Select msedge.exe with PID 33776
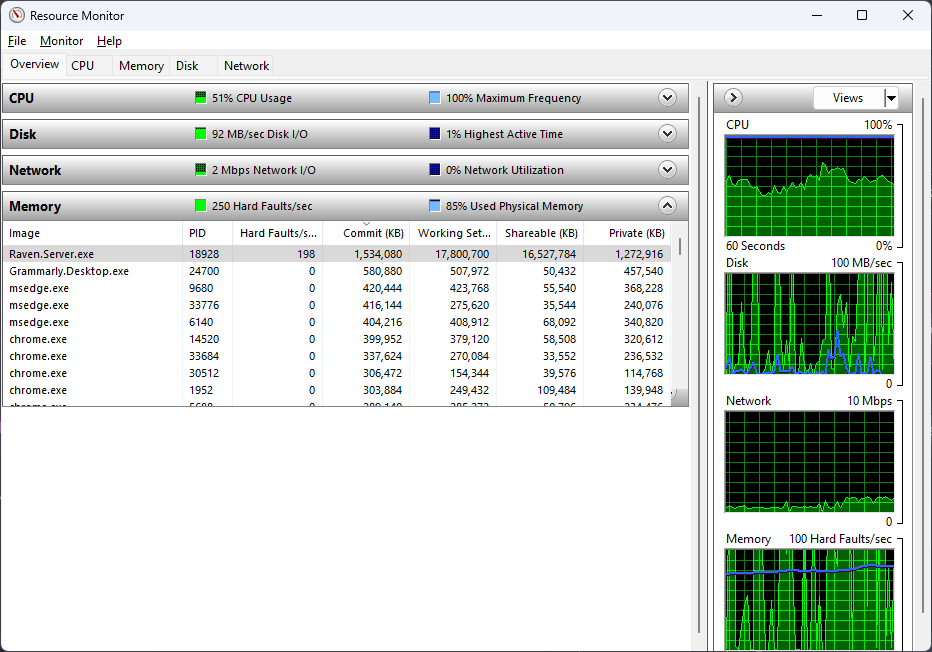932x652 pixels. [337, 305]
